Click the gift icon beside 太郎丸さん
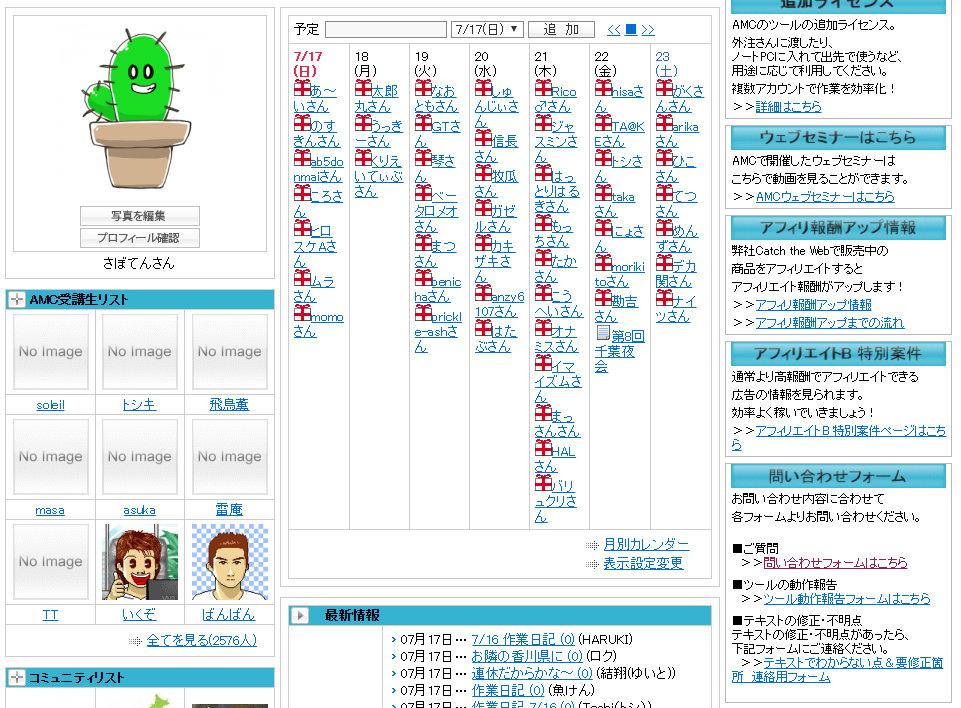 [362, 89]
